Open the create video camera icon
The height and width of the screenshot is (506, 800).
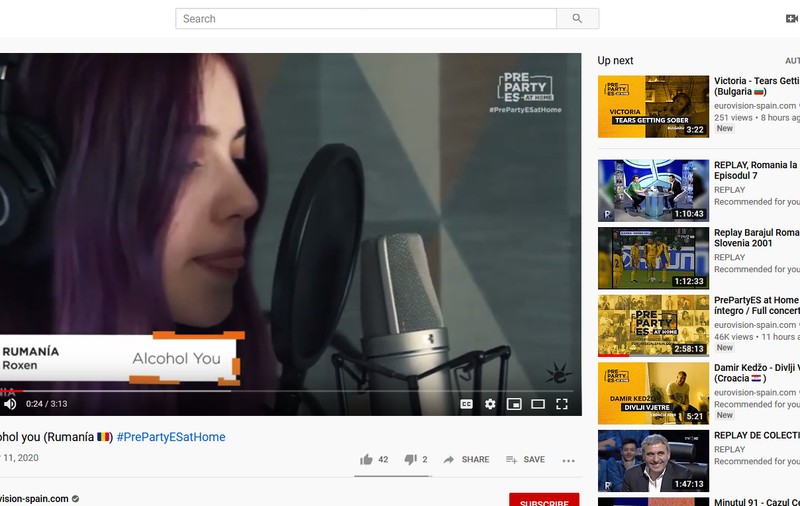[792, 19]
